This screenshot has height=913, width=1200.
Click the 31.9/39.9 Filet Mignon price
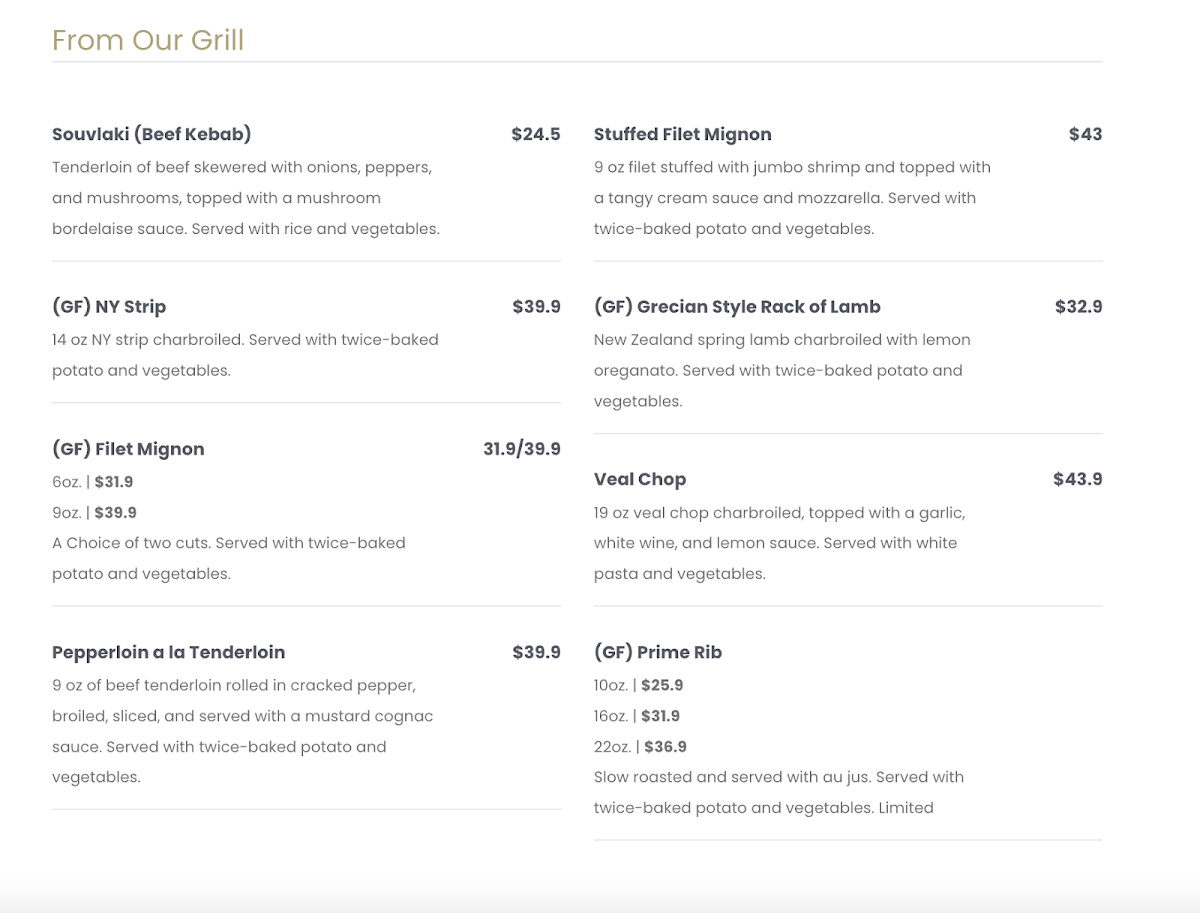click(521, 449)
